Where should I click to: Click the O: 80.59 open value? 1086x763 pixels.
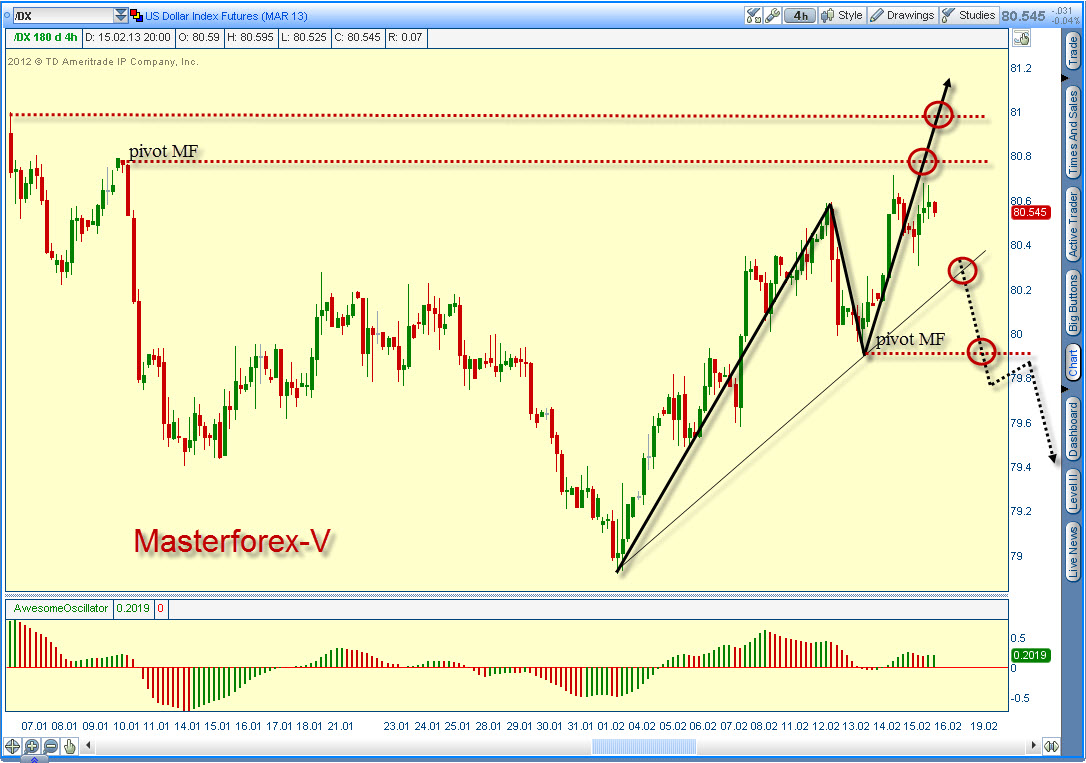[x=199, y=37]
